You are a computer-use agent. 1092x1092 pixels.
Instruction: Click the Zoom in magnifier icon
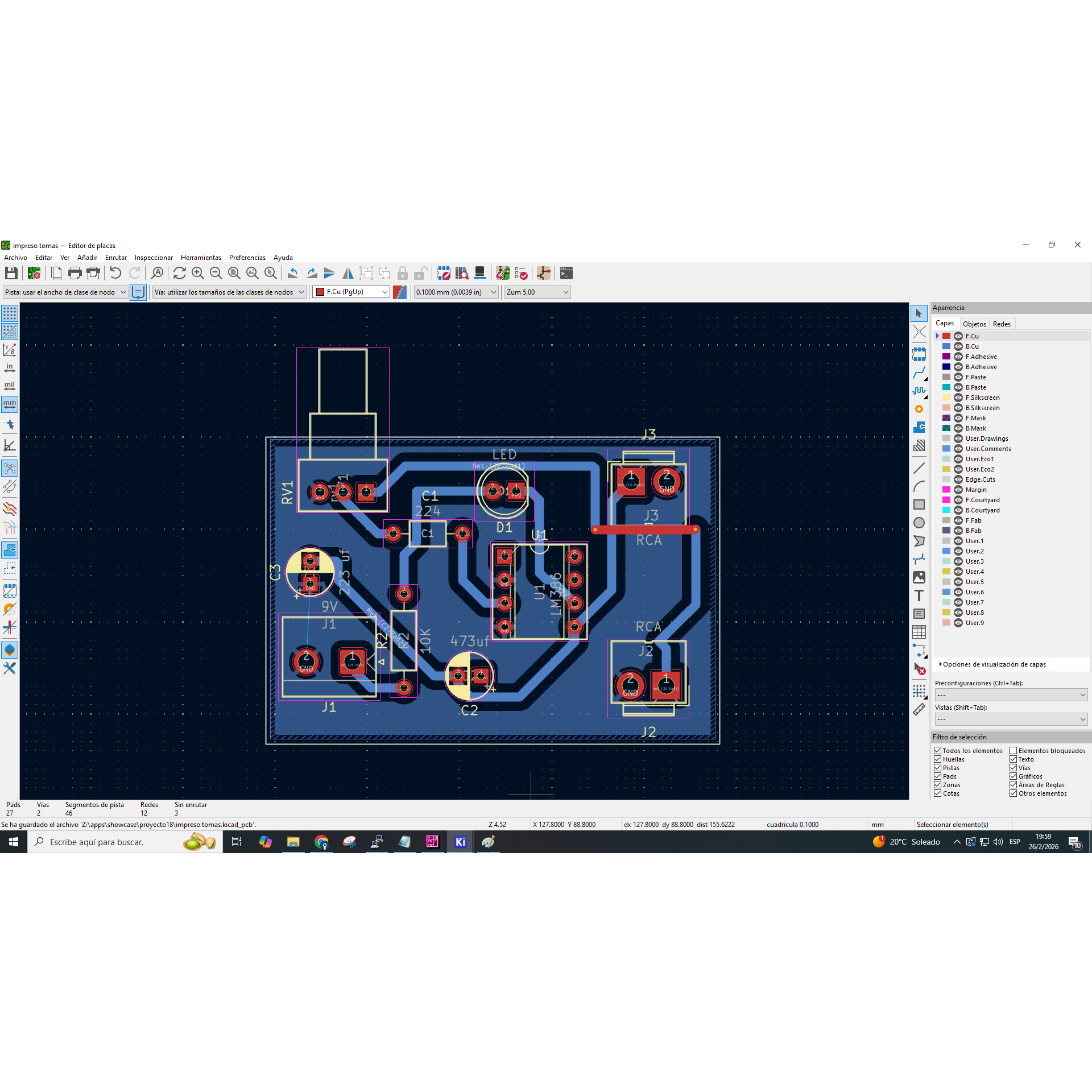tap(197, 274)
